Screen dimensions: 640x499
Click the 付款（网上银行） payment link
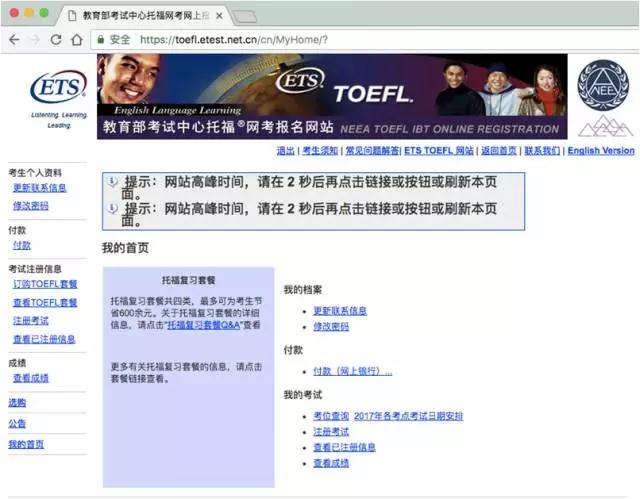[x=352, y=371]
